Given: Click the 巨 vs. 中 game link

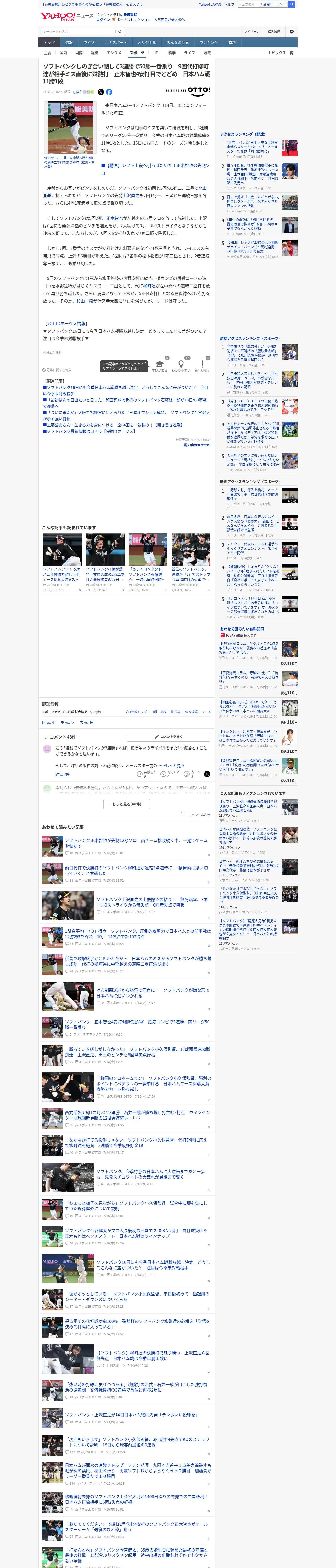Looking at the screenshot, I should 49,723.
